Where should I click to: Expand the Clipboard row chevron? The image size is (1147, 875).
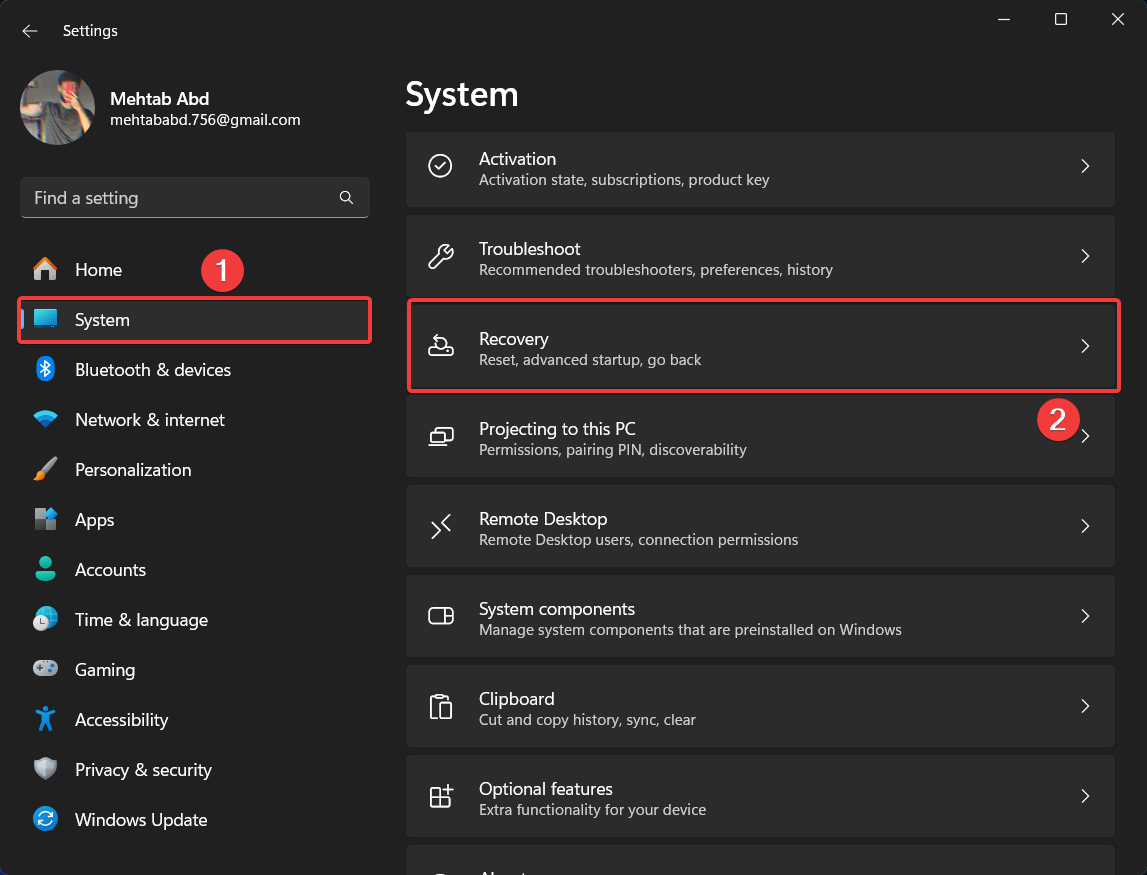[1086, 706]
